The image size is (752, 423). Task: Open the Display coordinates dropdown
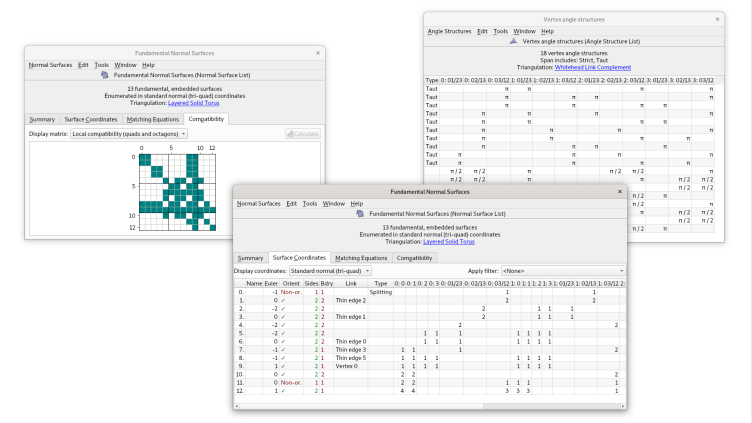pyautogui.click(x=330, y=270)
